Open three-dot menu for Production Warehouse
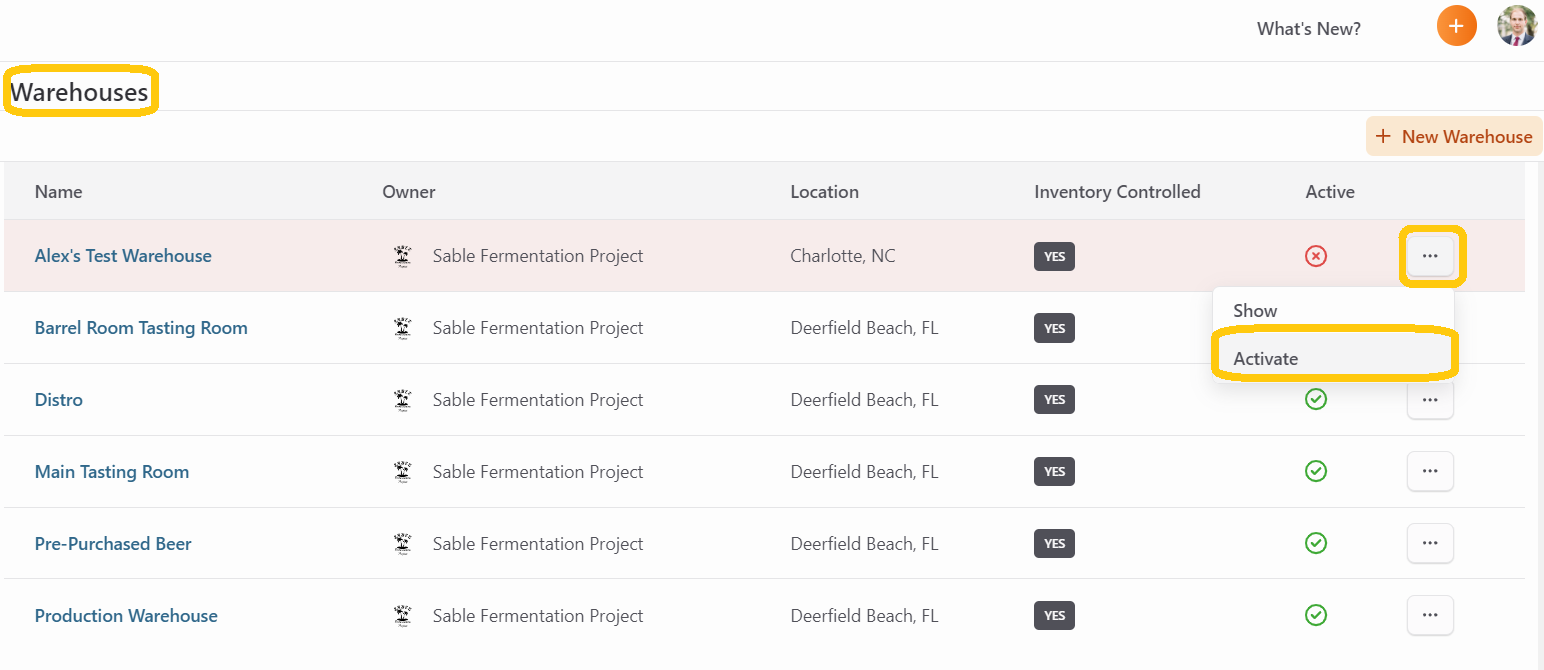 1430,615
